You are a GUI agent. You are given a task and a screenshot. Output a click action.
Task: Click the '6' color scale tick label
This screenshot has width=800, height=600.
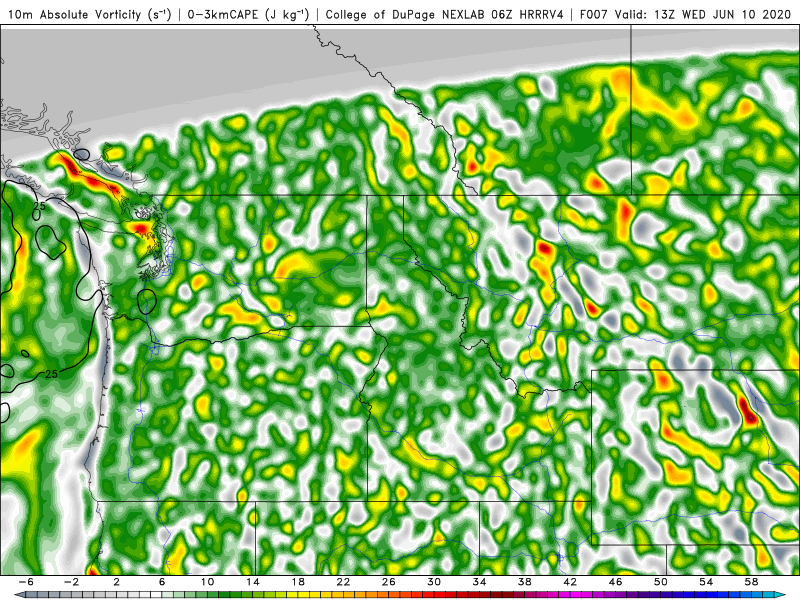click(x=162, y=582)
